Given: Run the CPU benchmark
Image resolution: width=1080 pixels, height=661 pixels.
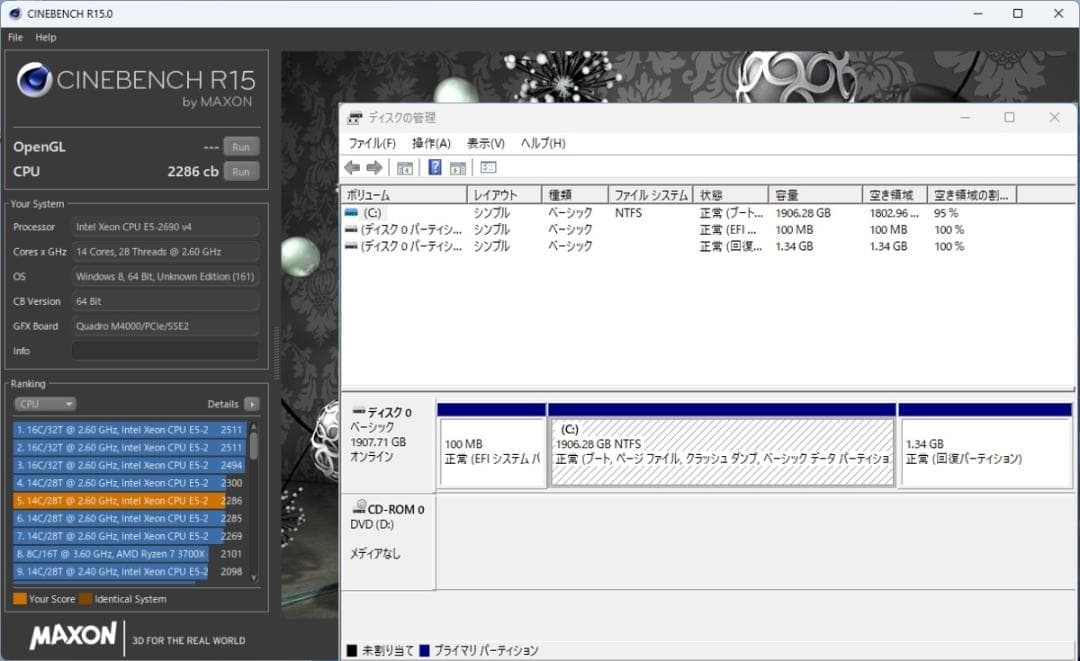Looking at the screenshot, I should tap(240, 171).
